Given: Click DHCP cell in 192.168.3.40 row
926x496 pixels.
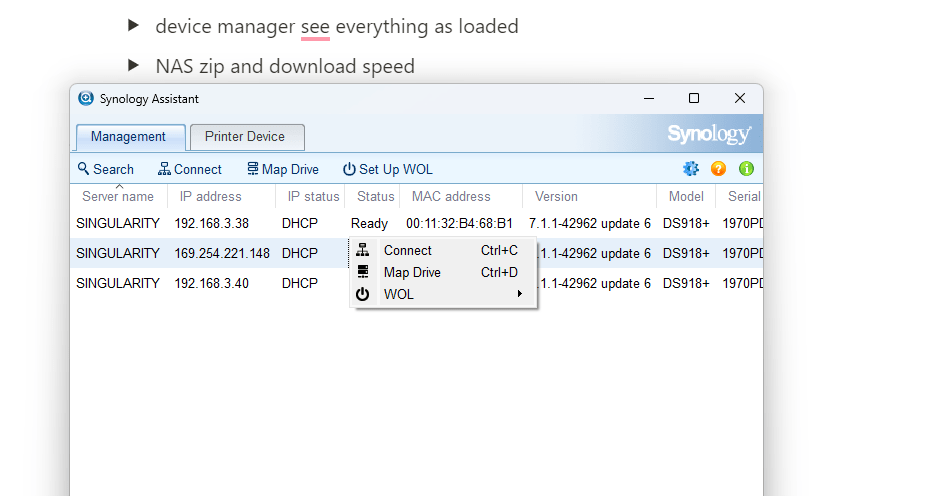Looking at the screenshot, I should (299, 283).
